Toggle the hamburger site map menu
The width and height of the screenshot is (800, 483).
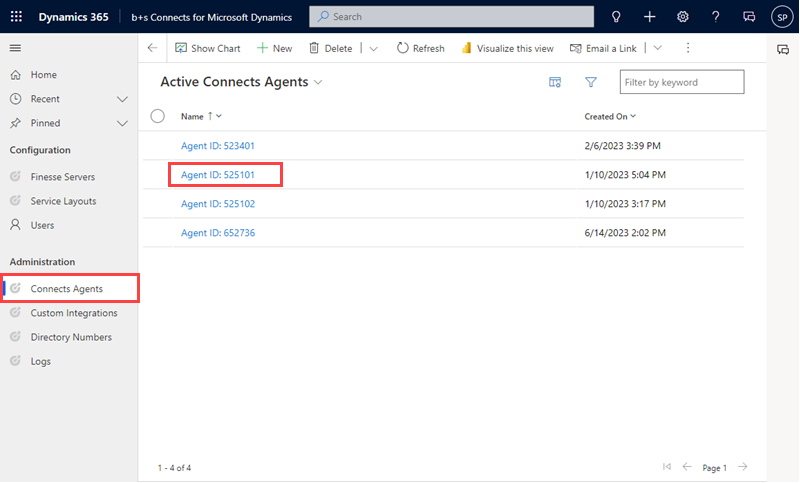tap(15, 48)
